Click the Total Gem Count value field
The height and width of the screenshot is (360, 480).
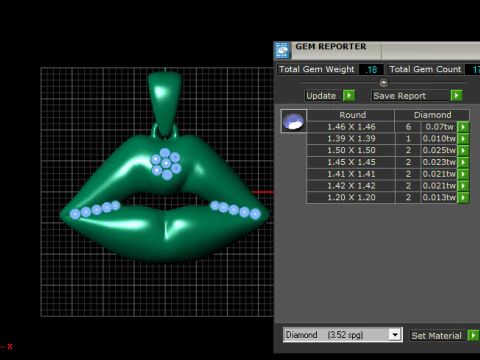[x=473, y=69]
